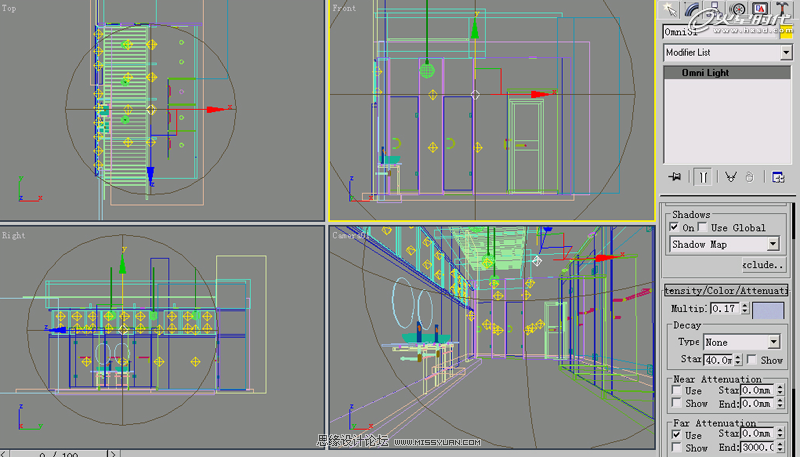
Task: Click Far Attenuation Start field
Action: click(758, 434)
